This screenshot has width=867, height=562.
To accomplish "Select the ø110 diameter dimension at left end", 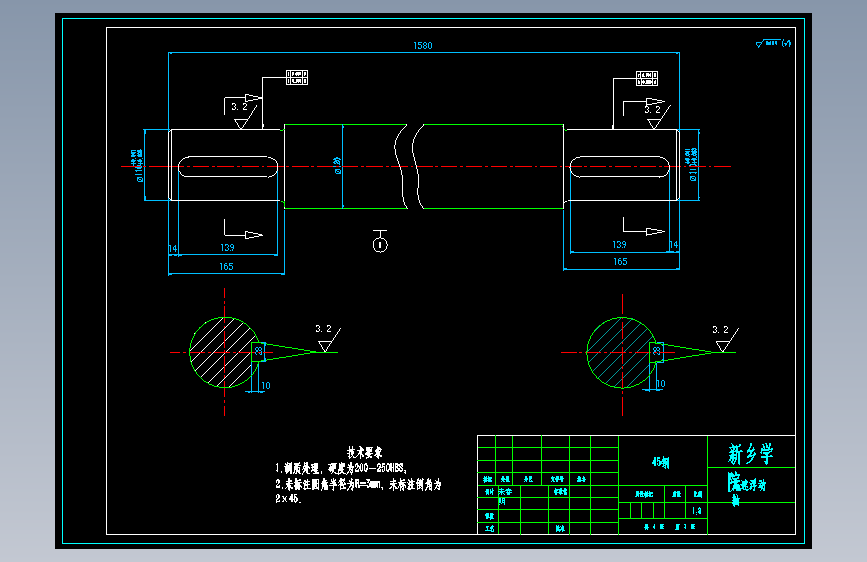I will pyautogui.click(x=137, y=165).
